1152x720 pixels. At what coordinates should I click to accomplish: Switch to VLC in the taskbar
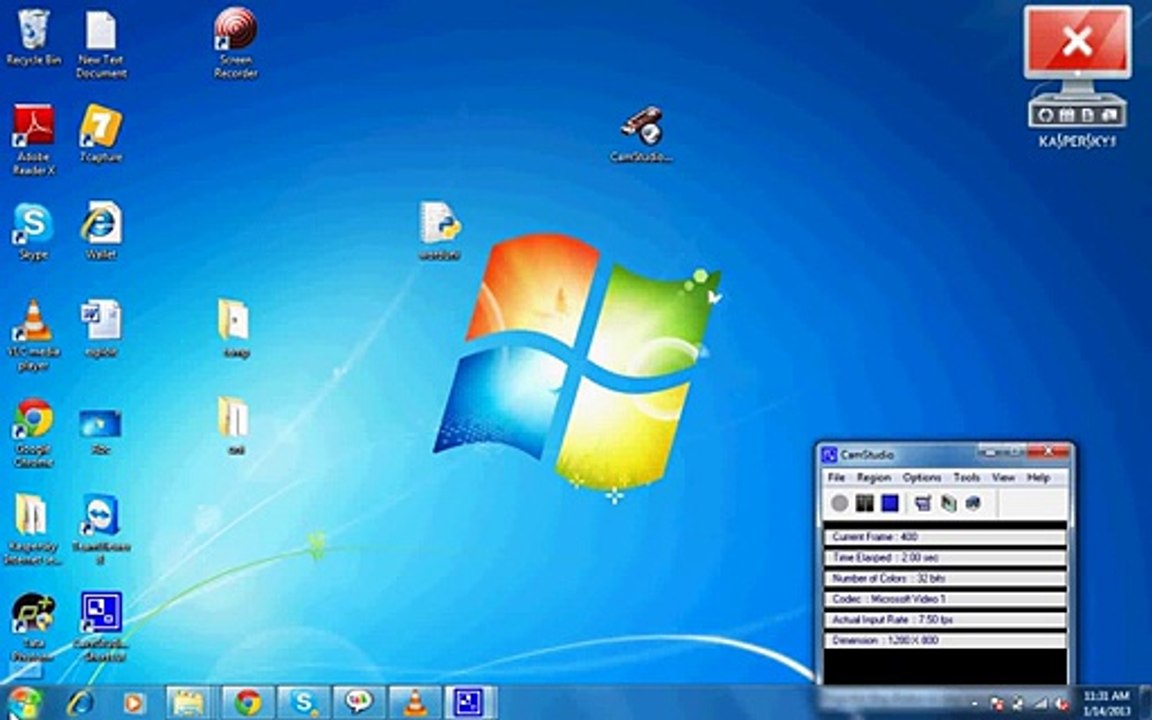(x=415, y=703)
